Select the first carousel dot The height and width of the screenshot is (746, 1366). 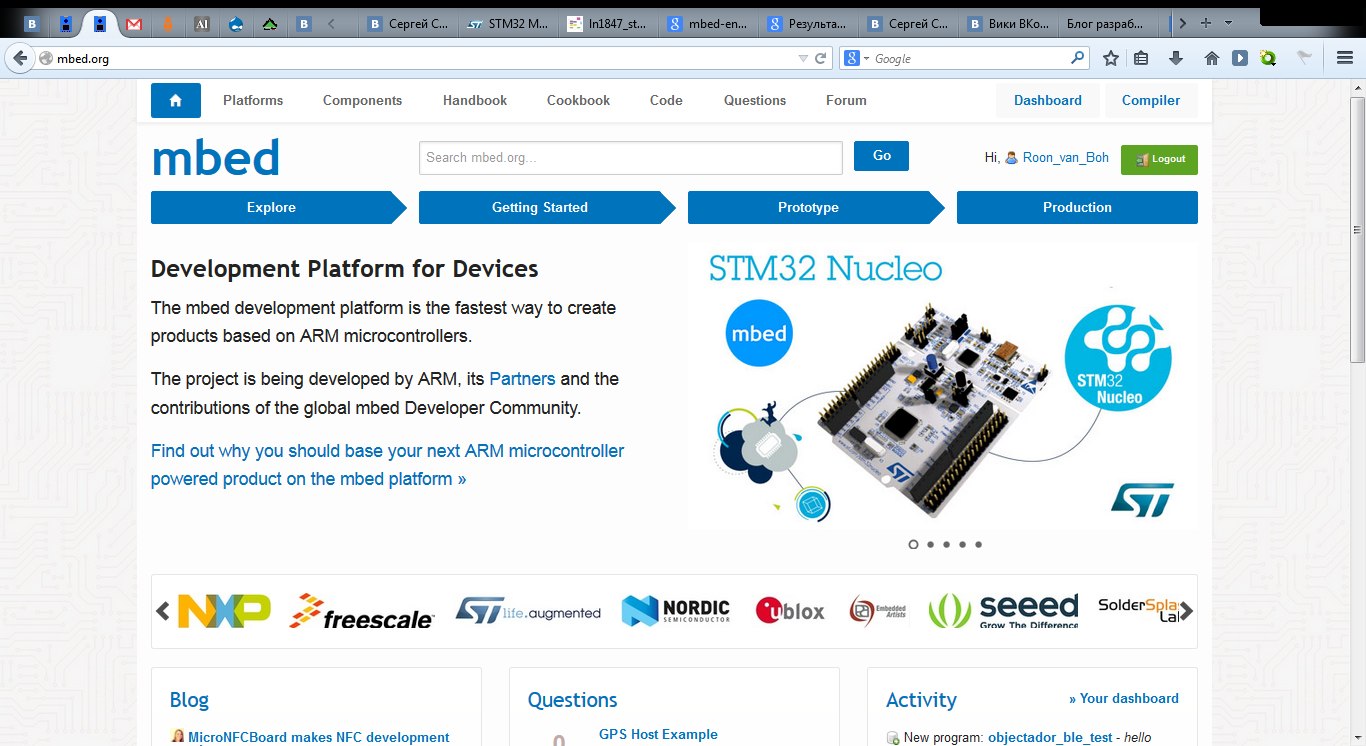(913, 544)
